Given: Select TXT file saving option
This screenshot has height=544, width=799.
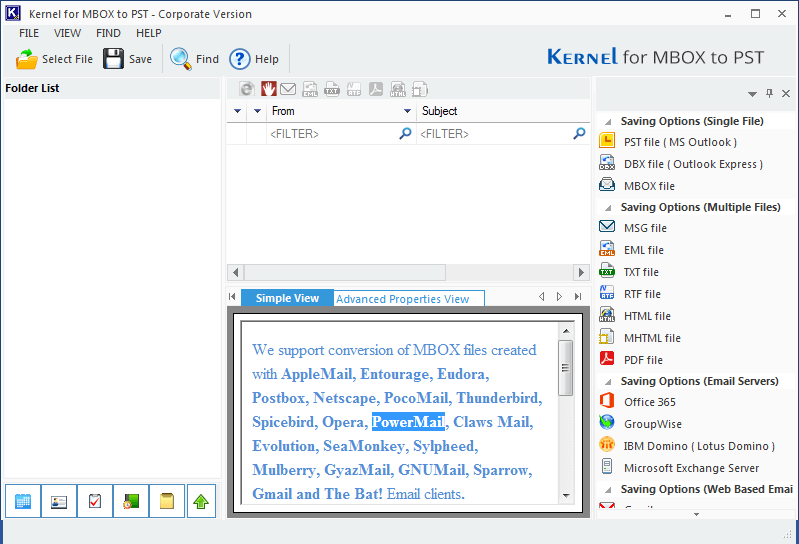Looking at the screenshot, I should click(641, 271).
